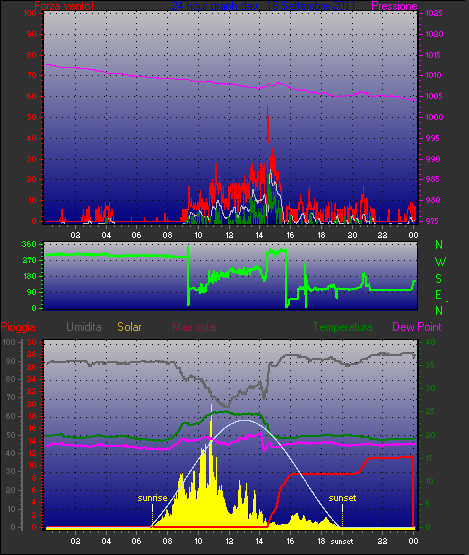Select the green 35 temperature axis value
469x555 pixels.
click(430, 365)
